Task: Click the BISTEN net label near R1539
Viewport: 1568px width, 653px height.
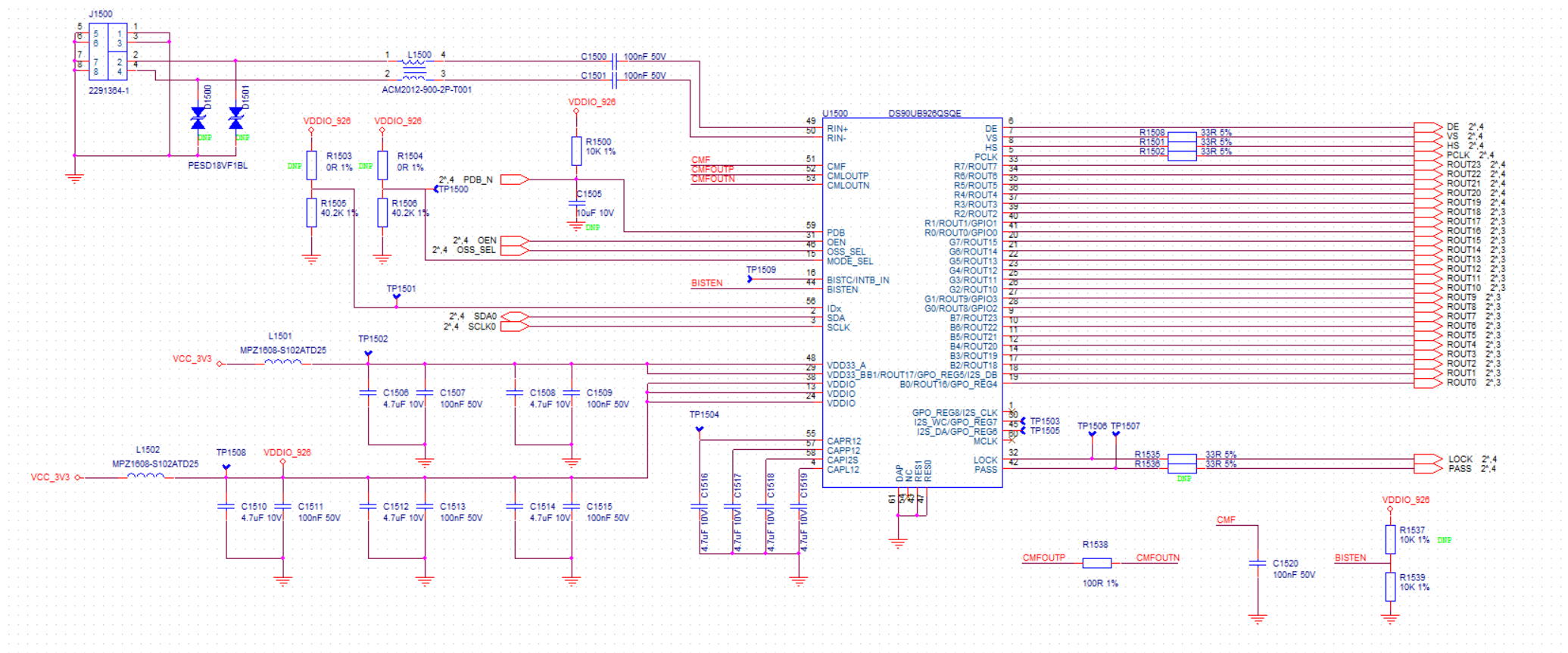Action: pyautogui.click(x=1350, y=558)
